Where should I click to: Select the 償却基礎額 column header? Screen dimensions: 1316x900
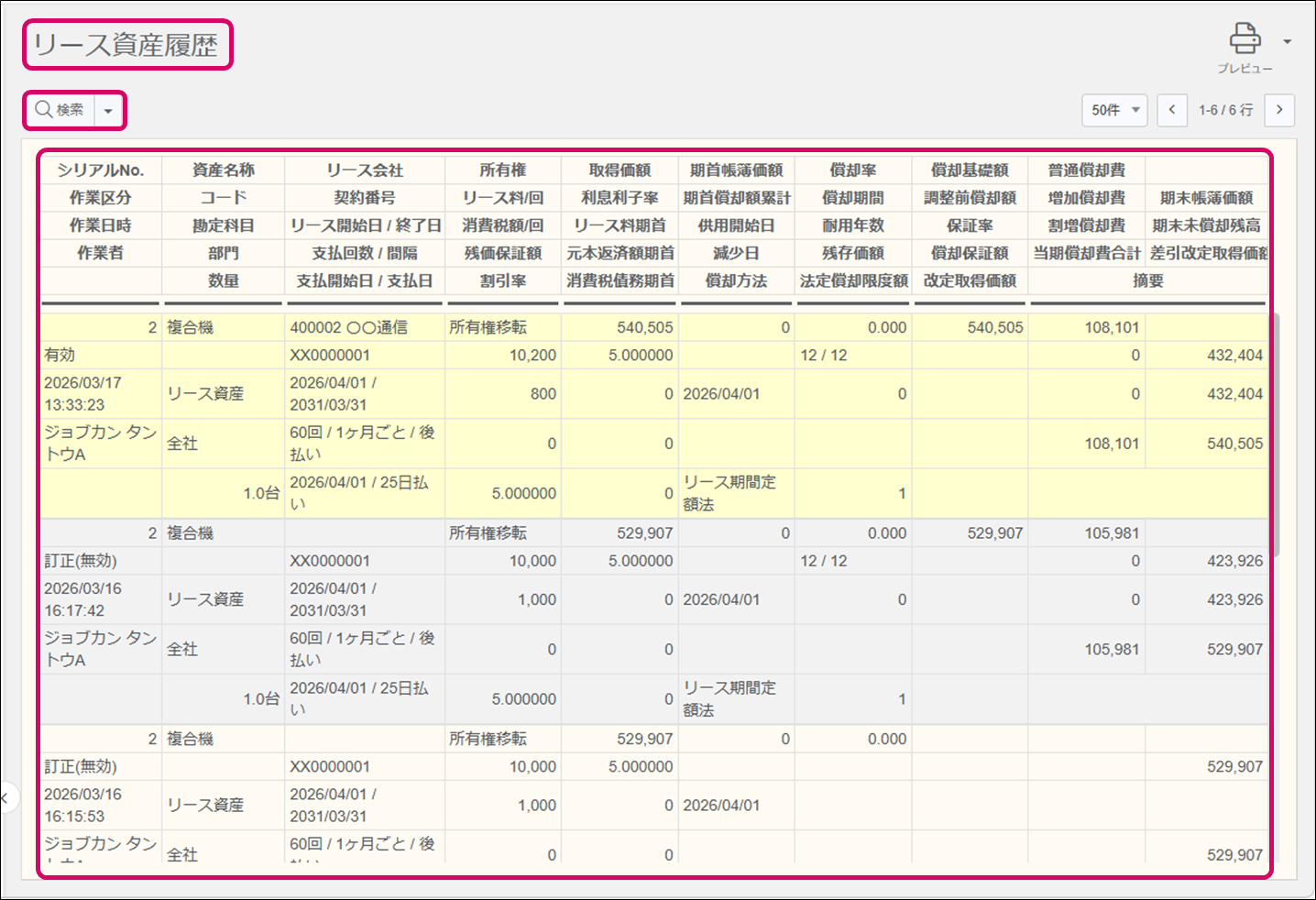click(970, 170)
